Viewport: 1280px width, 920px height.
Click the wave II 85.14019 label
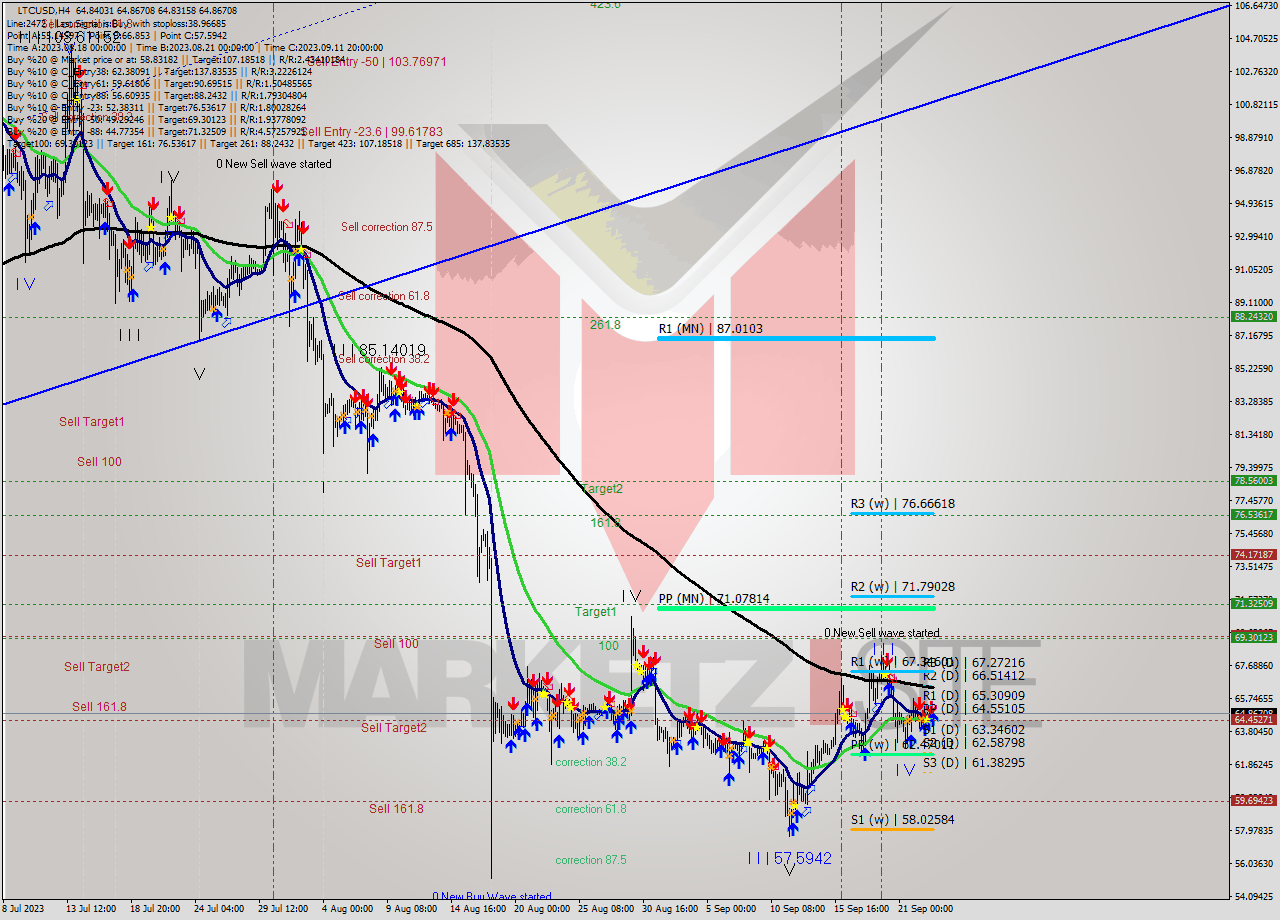click(383, 351)
